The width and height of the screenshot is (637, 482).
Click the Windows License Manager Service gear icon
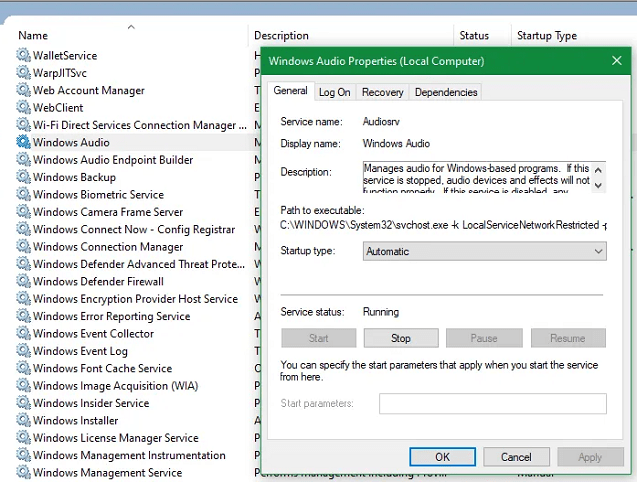pos(23,438)
